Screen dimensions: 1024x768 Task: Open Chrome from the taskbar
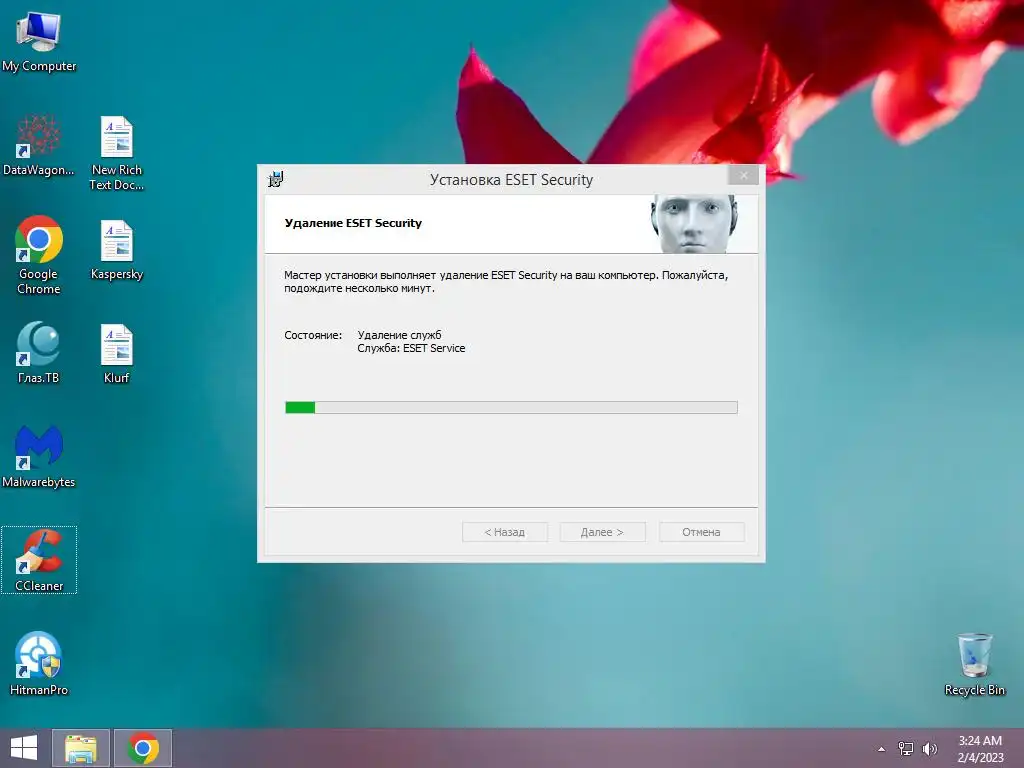pyautogui.click(x=143, y=748)
